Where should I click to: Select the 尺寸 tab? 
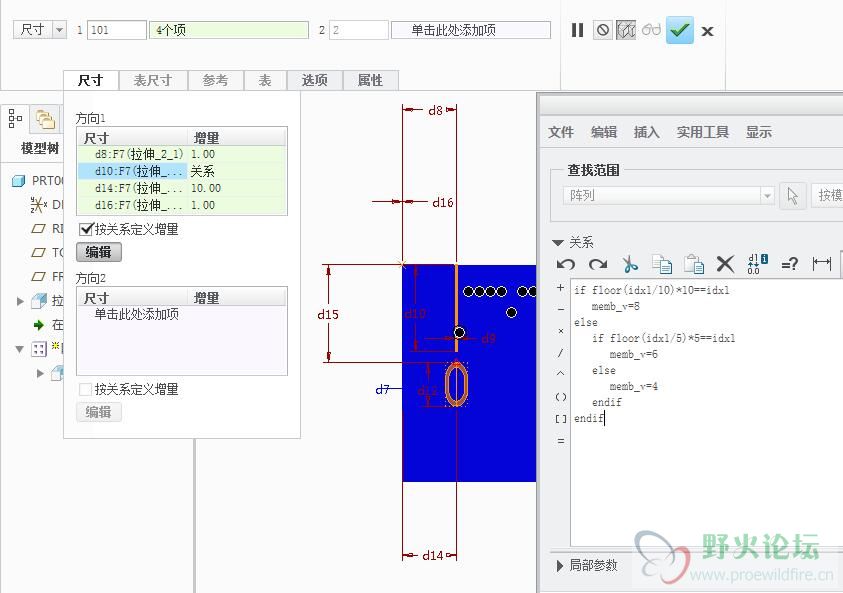(x=90, y=81)
